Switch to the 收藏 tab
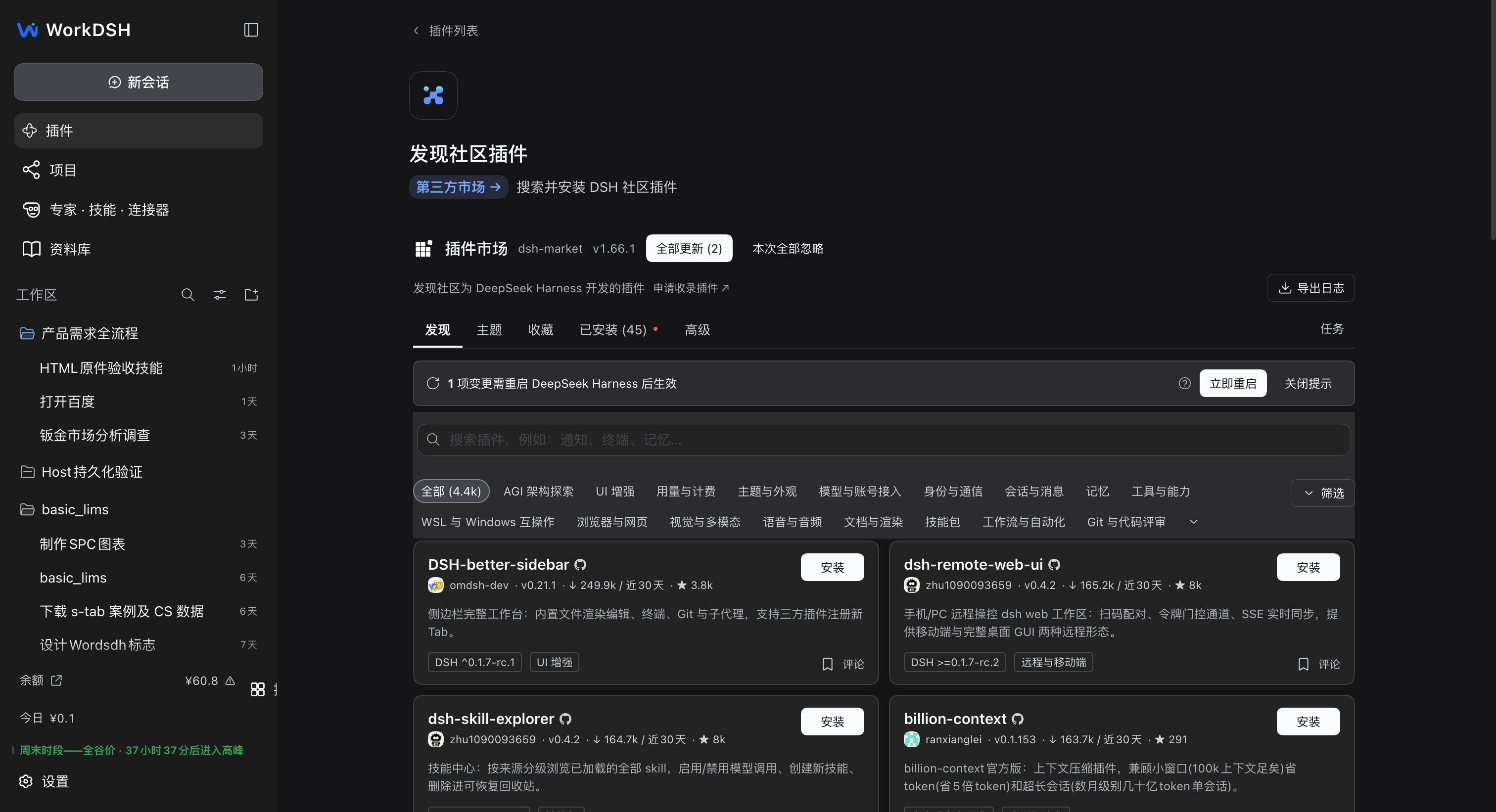Screen dimensions: 1496x812 pyautogui.click(x=540, y=330)
